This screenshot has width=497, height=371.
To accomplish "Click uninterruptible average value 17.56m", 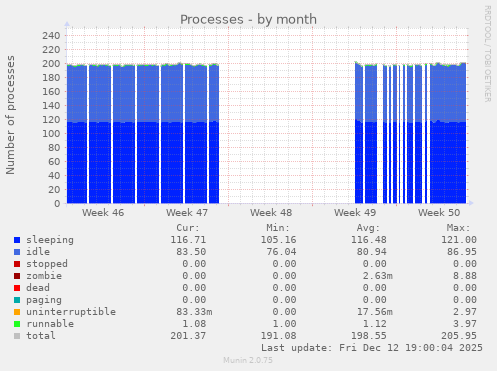I will [375, 312].
